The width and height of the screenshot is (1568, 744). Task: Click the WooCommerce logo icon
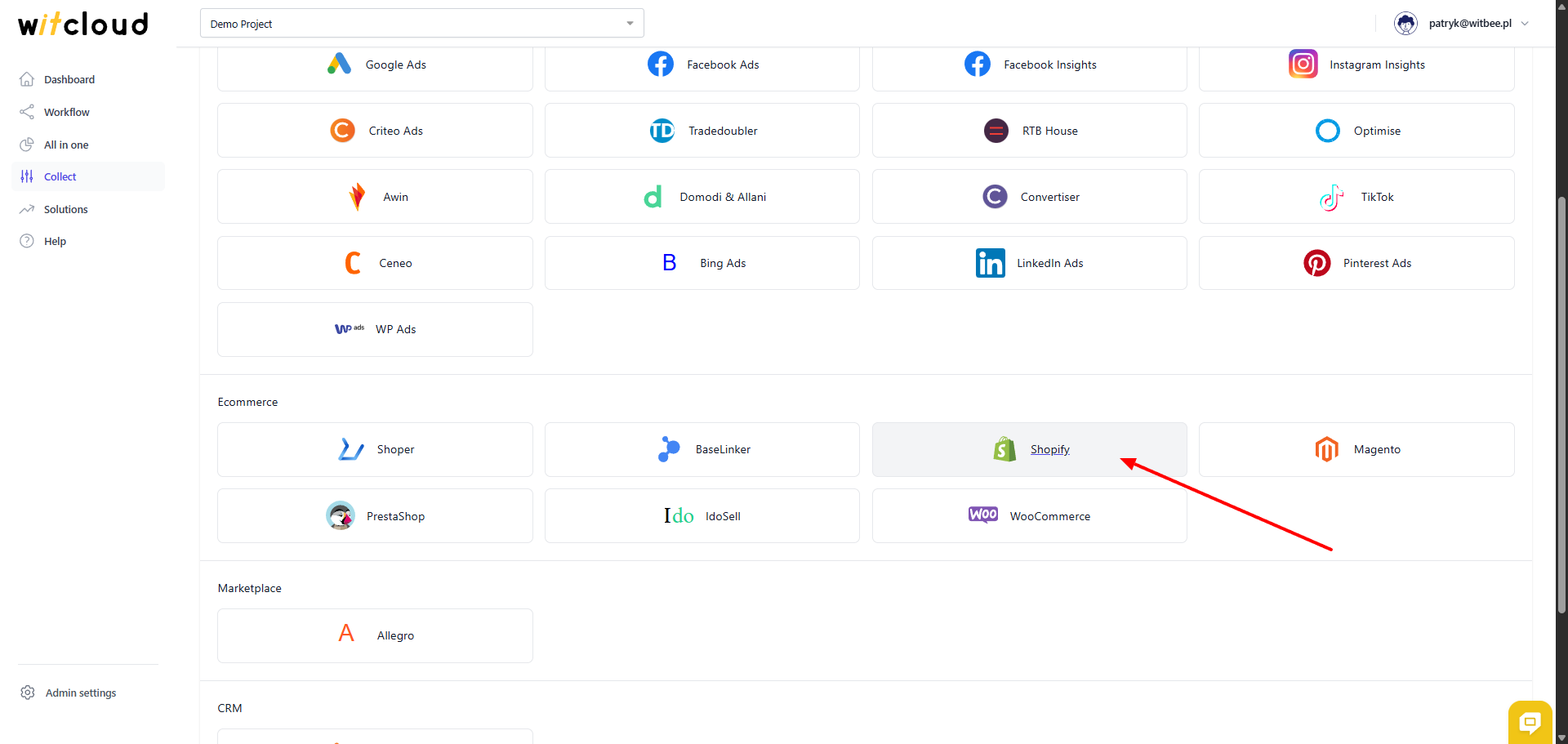pyautogui.click(x=983, y=515)
